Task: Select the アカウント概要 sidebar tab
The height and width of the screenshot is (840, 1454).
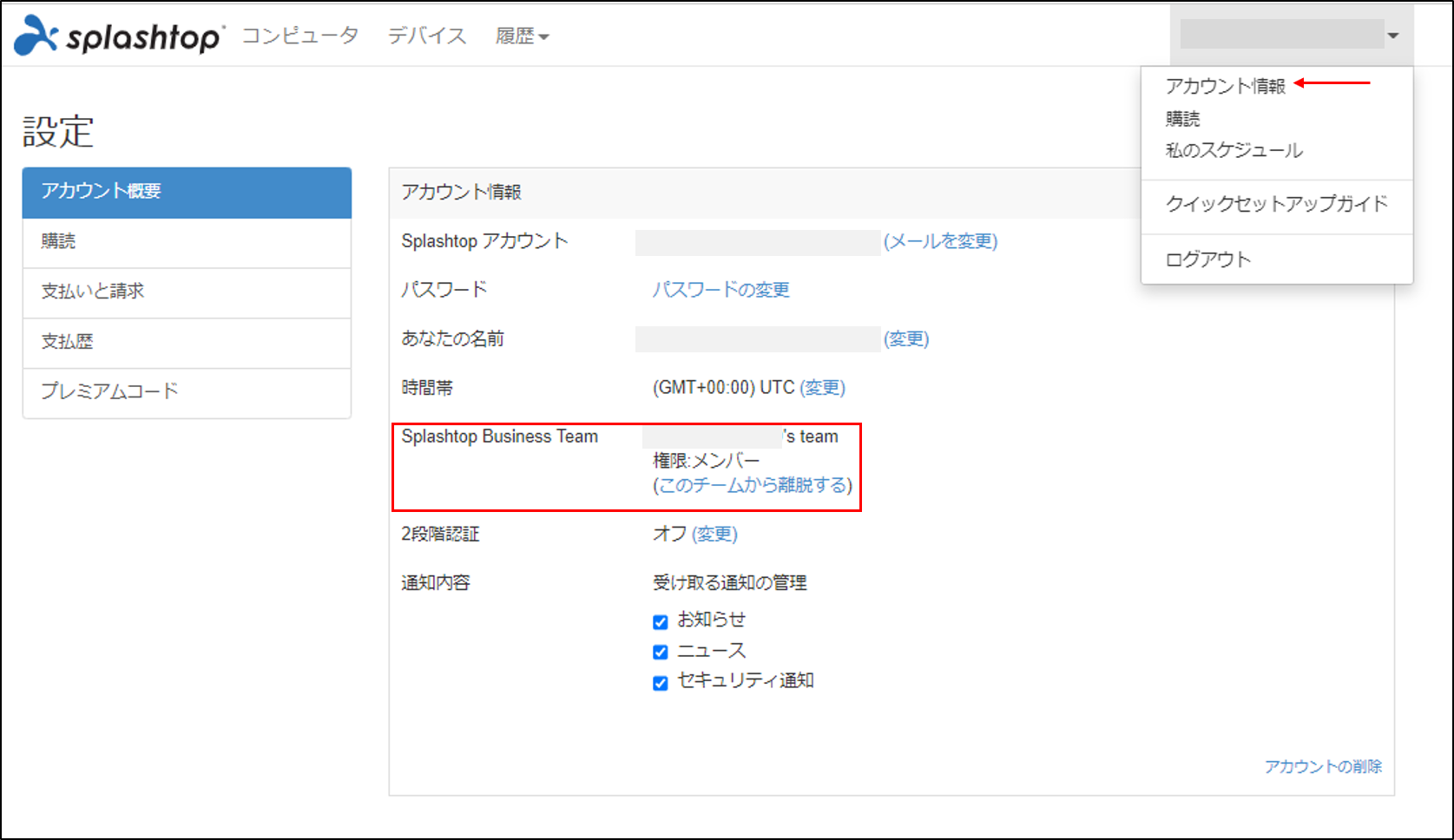Action: 187,192
